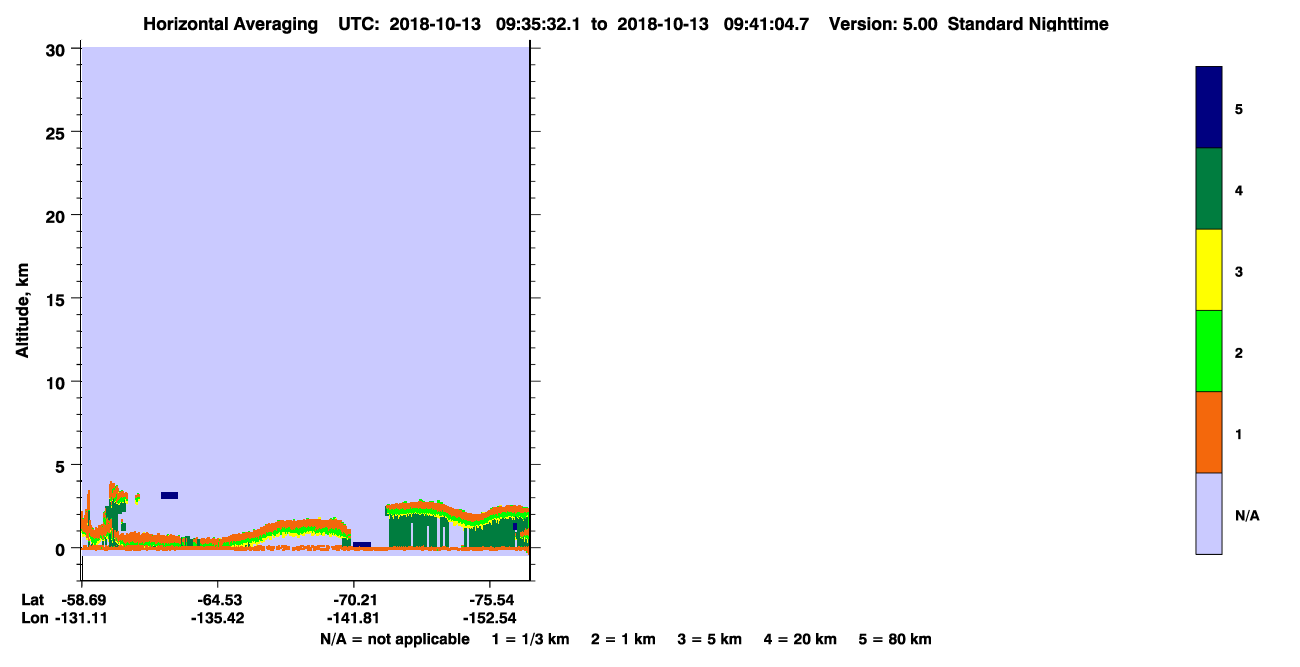Click the 10 km altitude tick label
The height and width of the screenshot is (667, 1300).
(57, 382)
